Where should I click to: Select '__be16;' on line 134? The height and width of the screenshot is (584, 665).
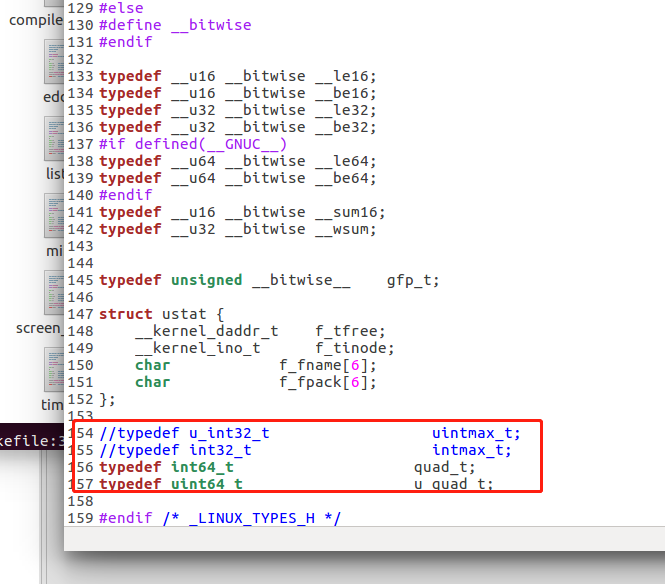pos(346,93)
